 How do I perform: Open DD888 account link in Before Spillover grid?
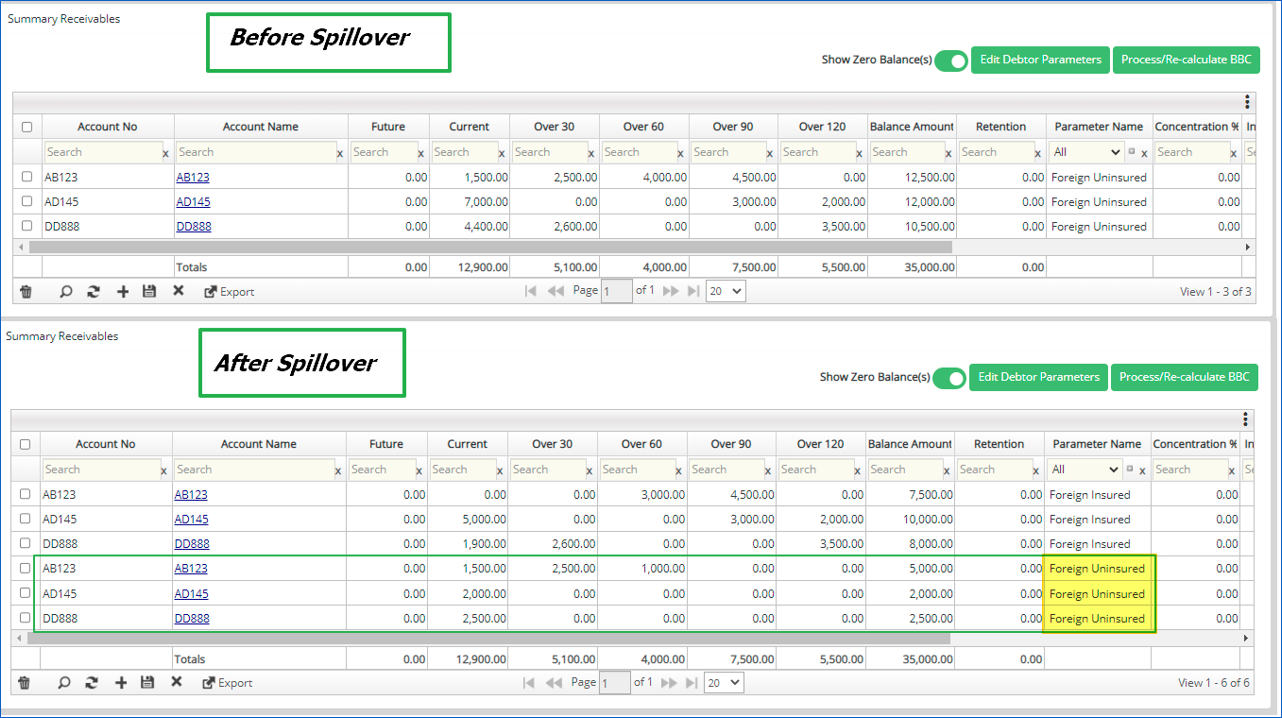tap(194, 227)
